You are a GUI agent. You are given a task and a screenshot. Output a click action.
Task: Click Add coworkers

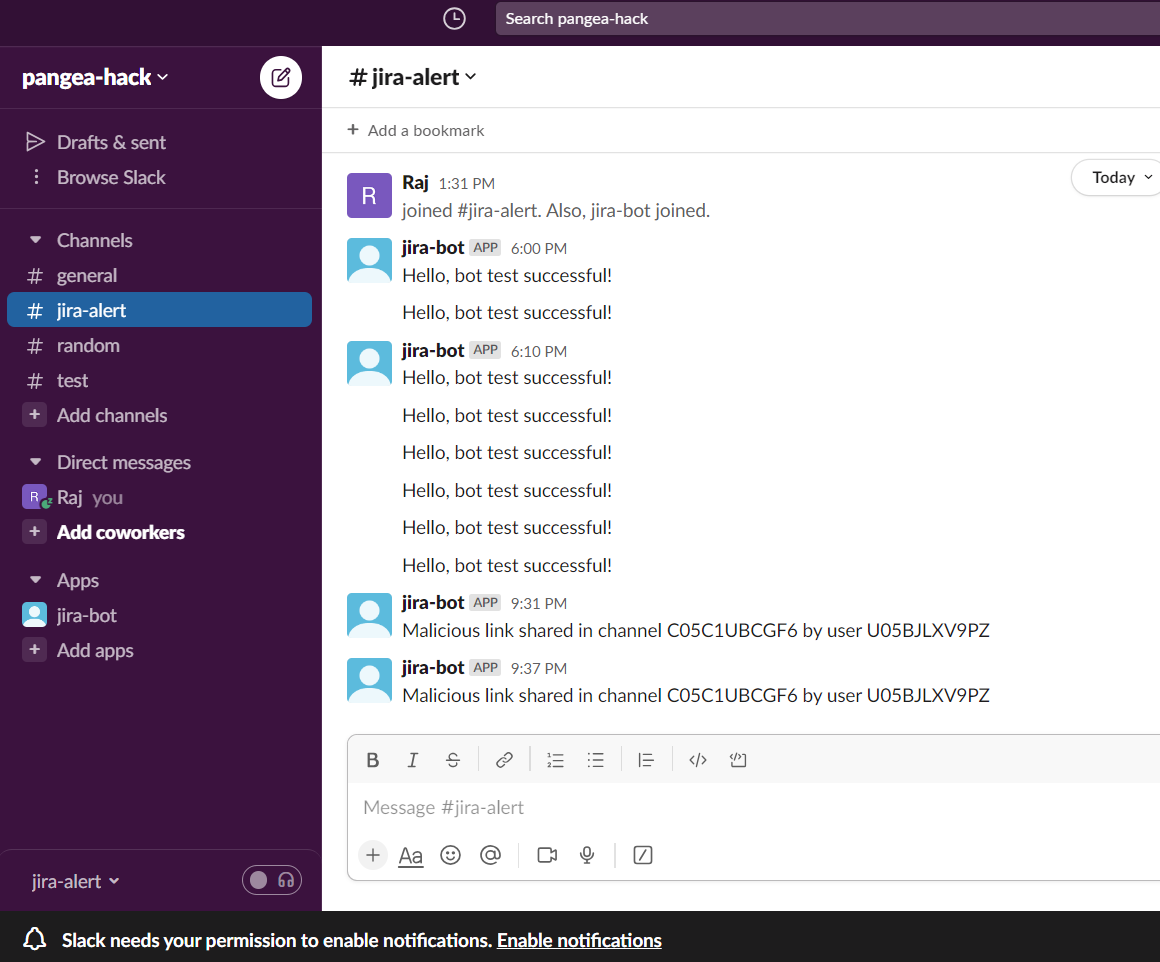click(x=121, y=532)
